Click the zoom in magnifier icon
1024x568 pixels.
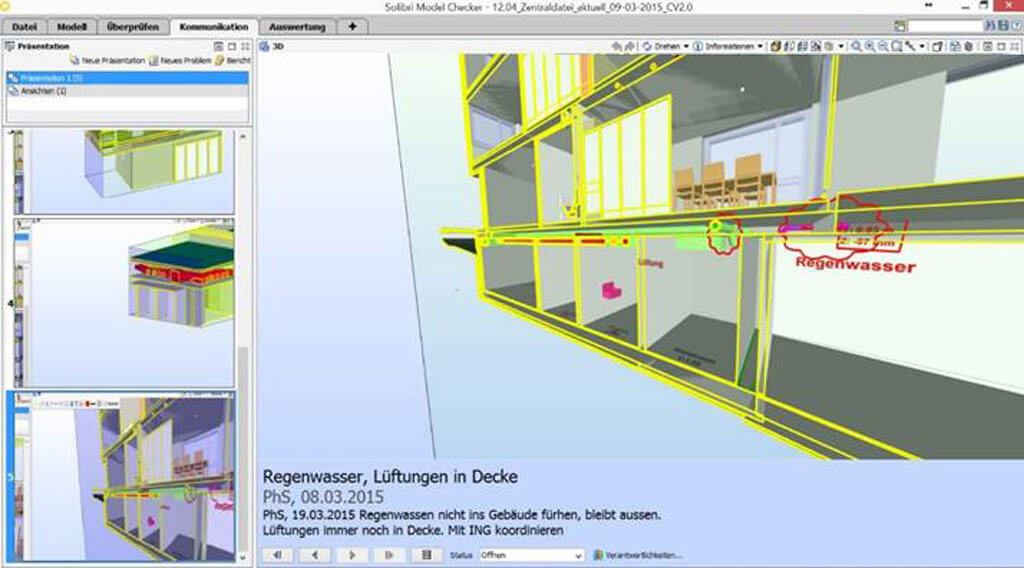pos(870,46)
